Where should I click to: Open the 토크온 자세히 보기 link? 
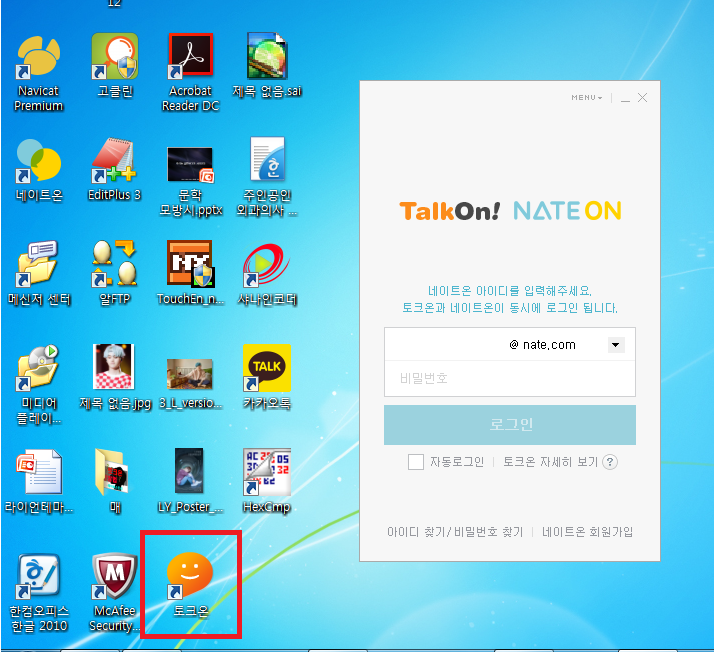click(x=550, y=462)
